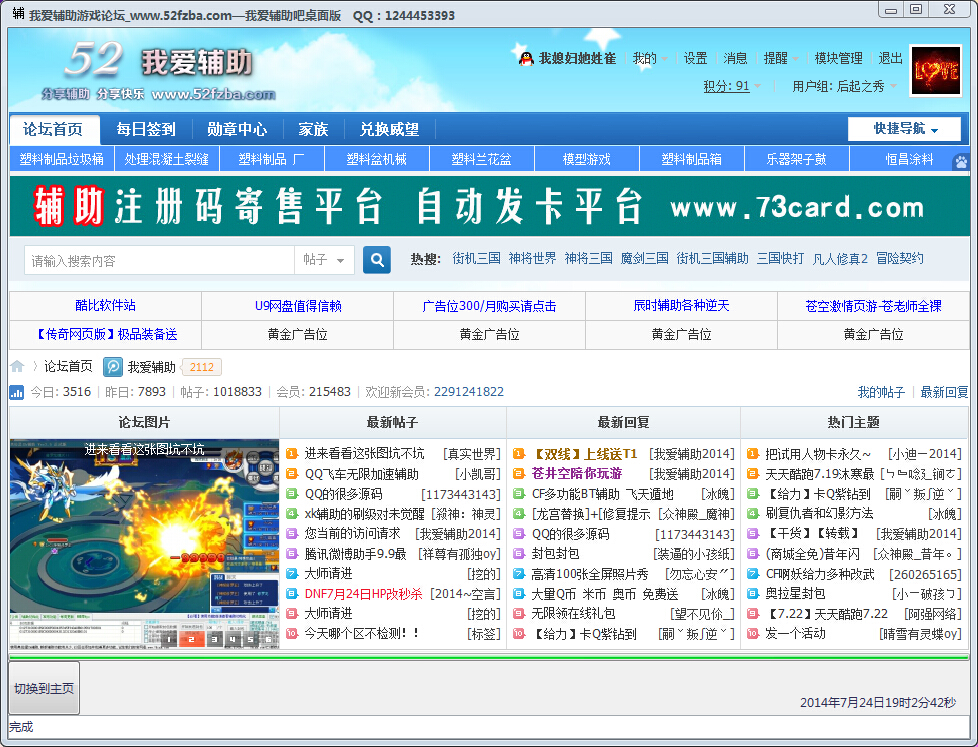
Task: Open 我的帖子 link
Action: (x=881, y=392)
